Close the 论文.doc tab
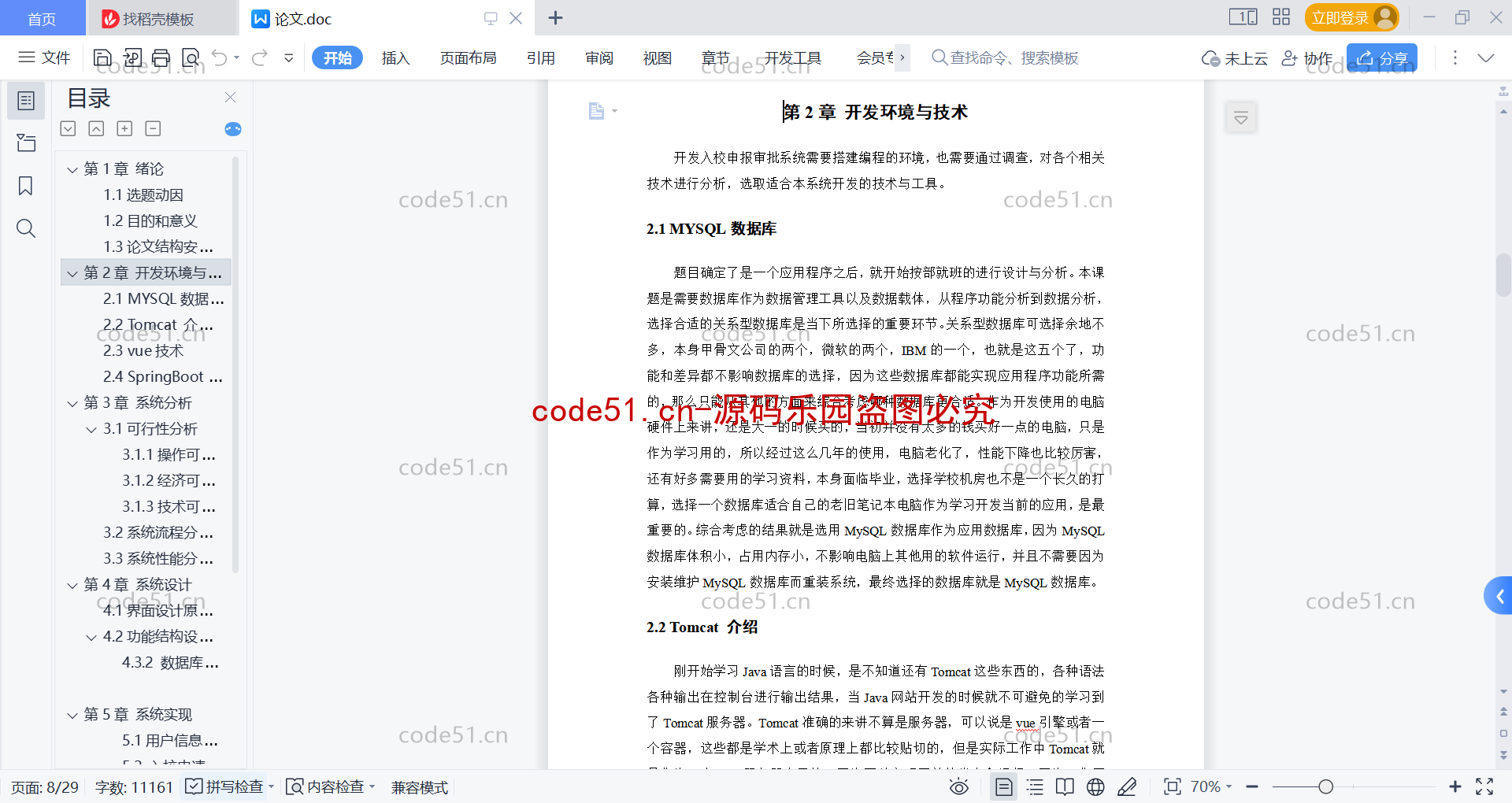 (516, 17)
